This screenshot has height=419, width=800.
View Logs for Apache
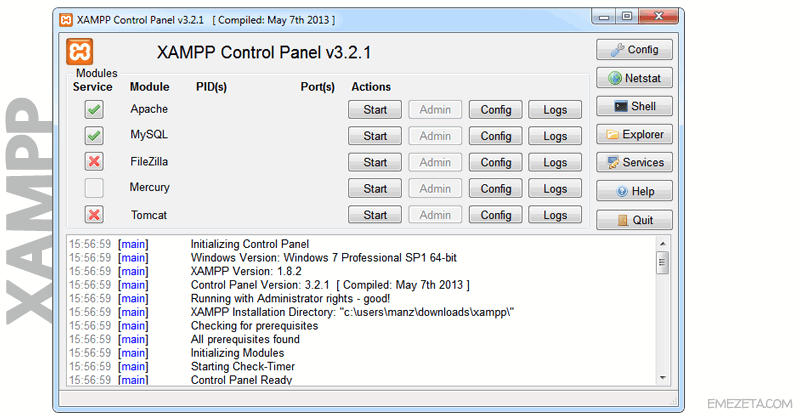[x=555, y=110]
